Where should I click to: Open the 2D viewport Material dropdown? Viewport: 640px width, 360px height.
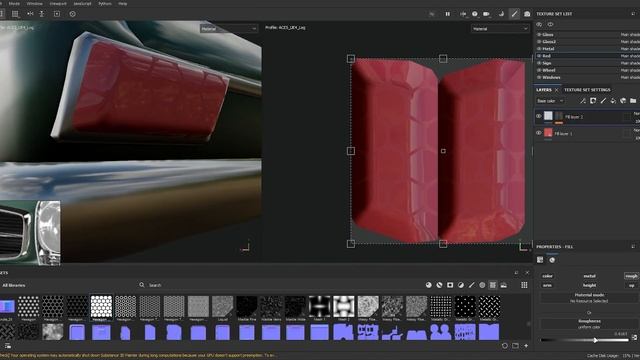coord(500,29)
